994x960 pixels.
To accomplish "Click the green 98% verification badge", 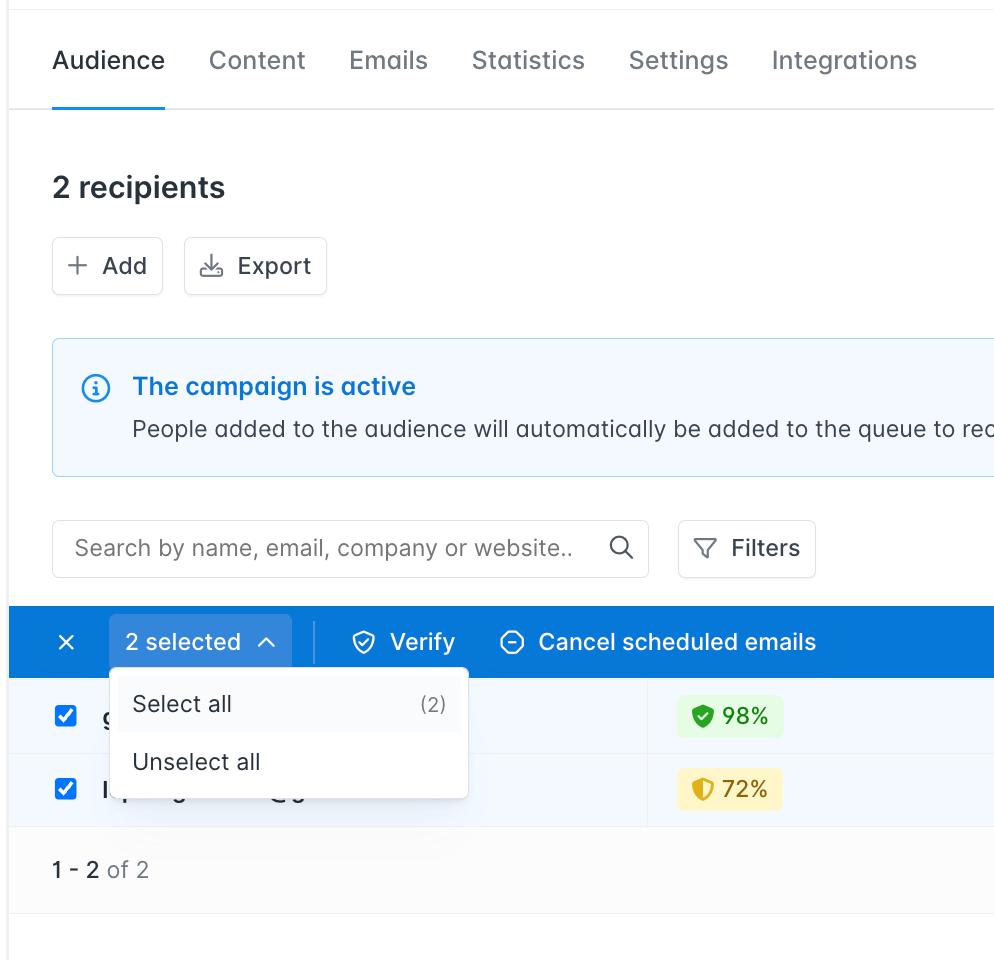I will click(x=730, y=717).
